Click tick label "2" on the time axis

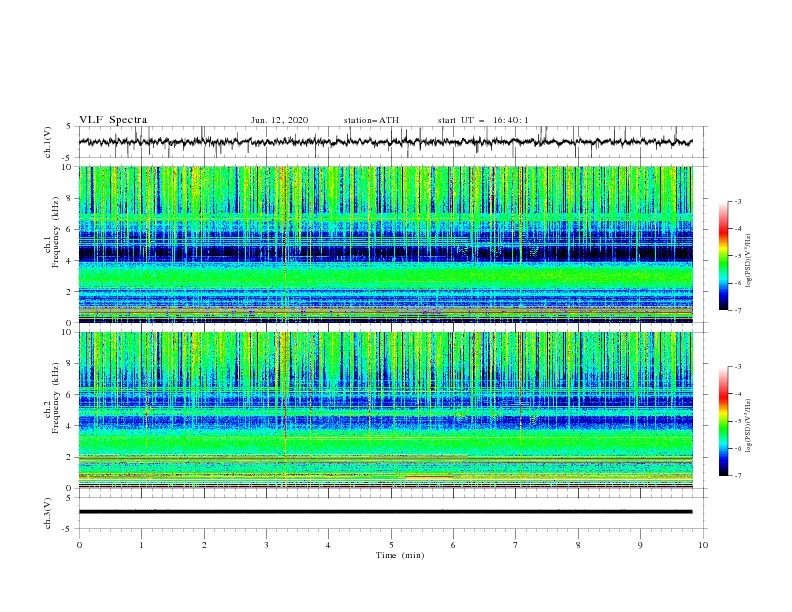(204, 545)
